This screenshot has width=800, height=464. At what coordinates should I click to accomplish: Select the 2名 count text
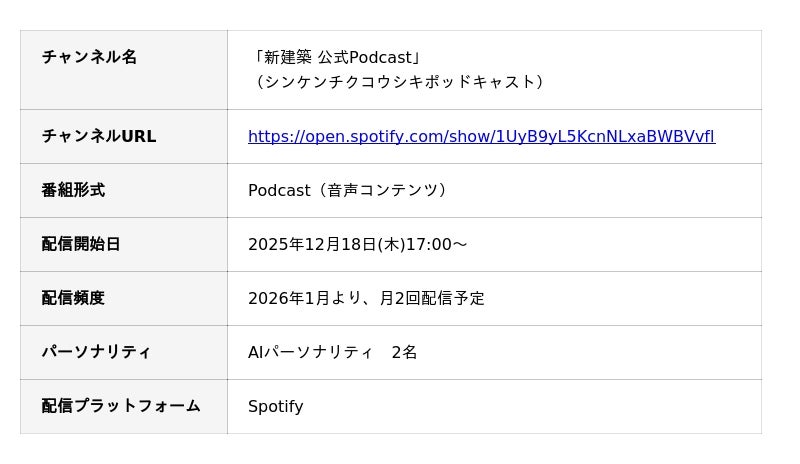[404, 352]
